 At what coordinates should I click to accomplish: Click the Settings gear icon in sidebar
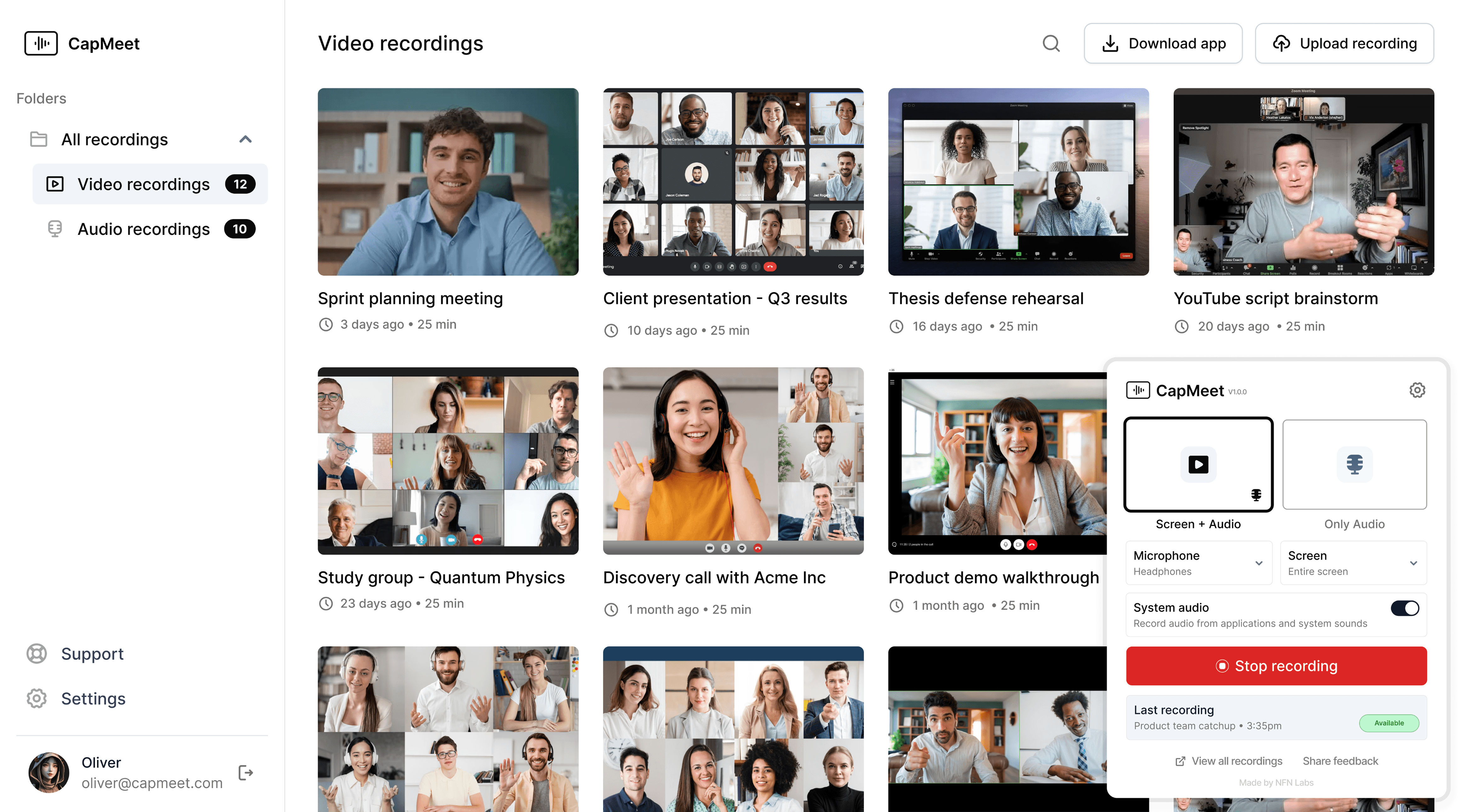(x=37, y=698)
